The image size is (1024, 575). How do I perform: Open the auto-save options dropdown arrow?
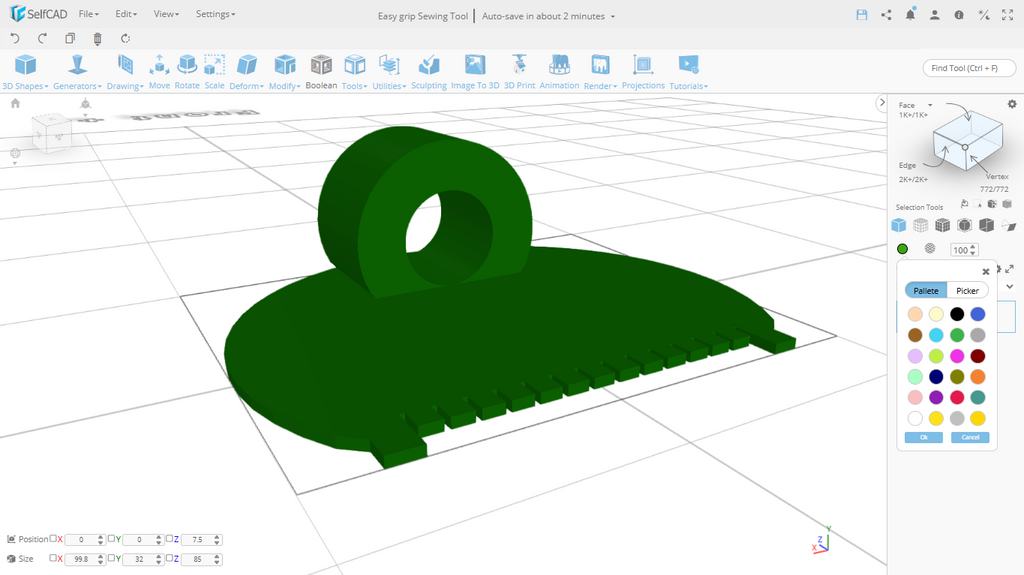click(x=613, y=16)
